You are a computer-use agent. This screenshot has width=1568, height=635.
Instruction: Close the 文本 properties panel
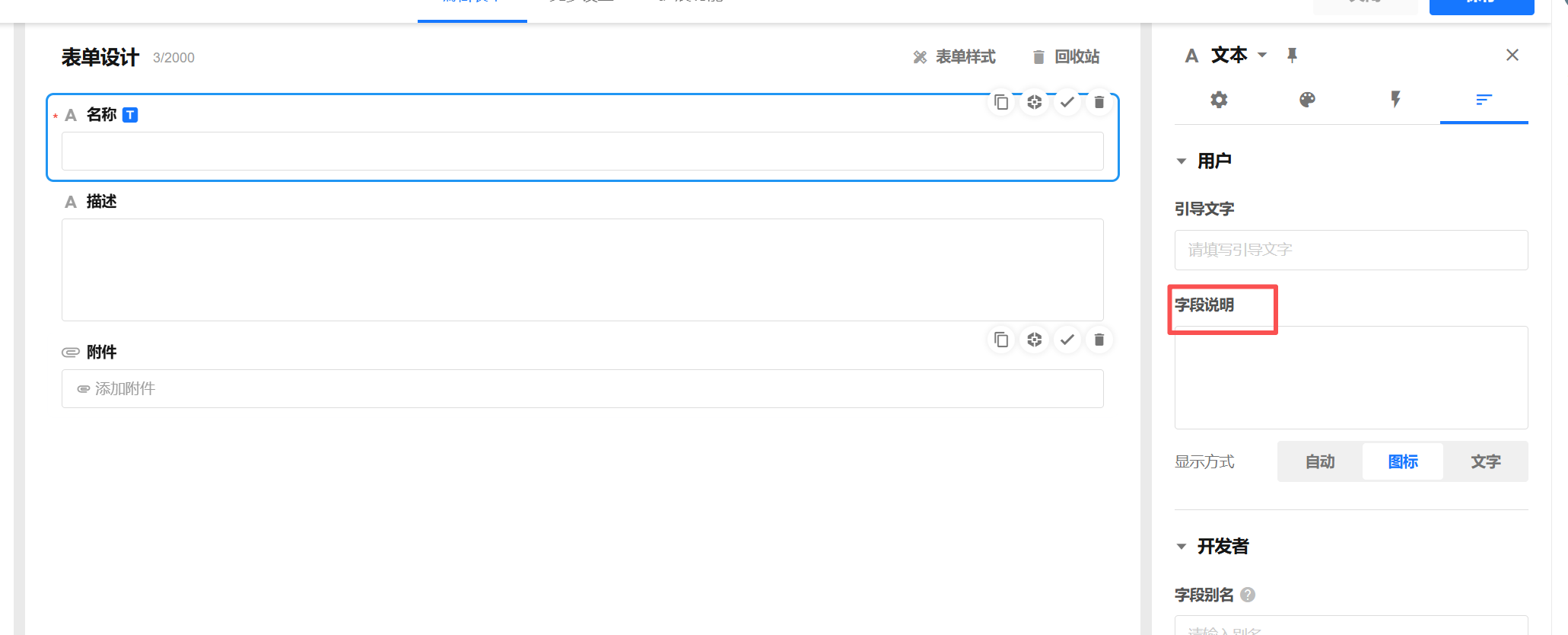pyautogui.click(x=1512, y=55)
